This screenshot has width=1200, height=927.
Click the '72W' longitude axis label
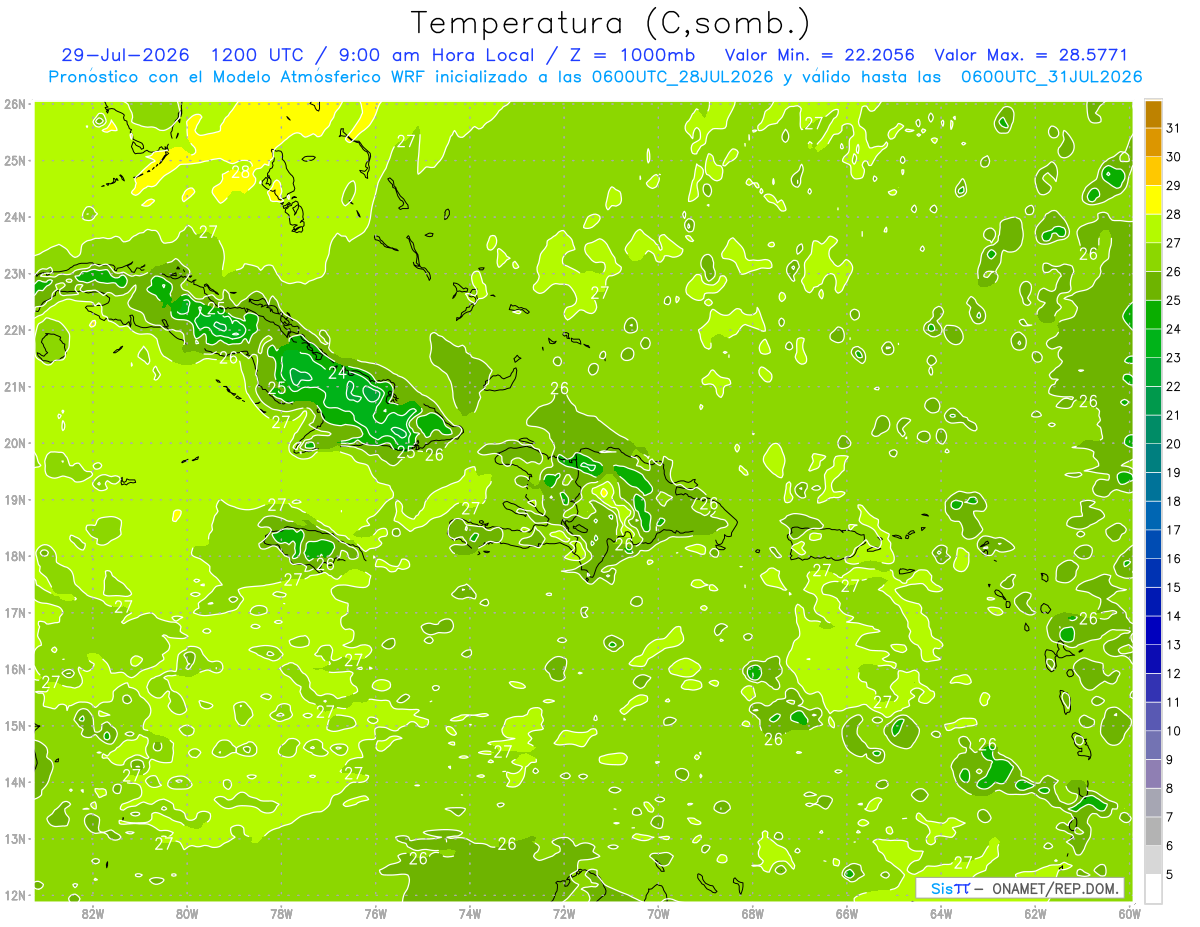(x=564, y=914)
